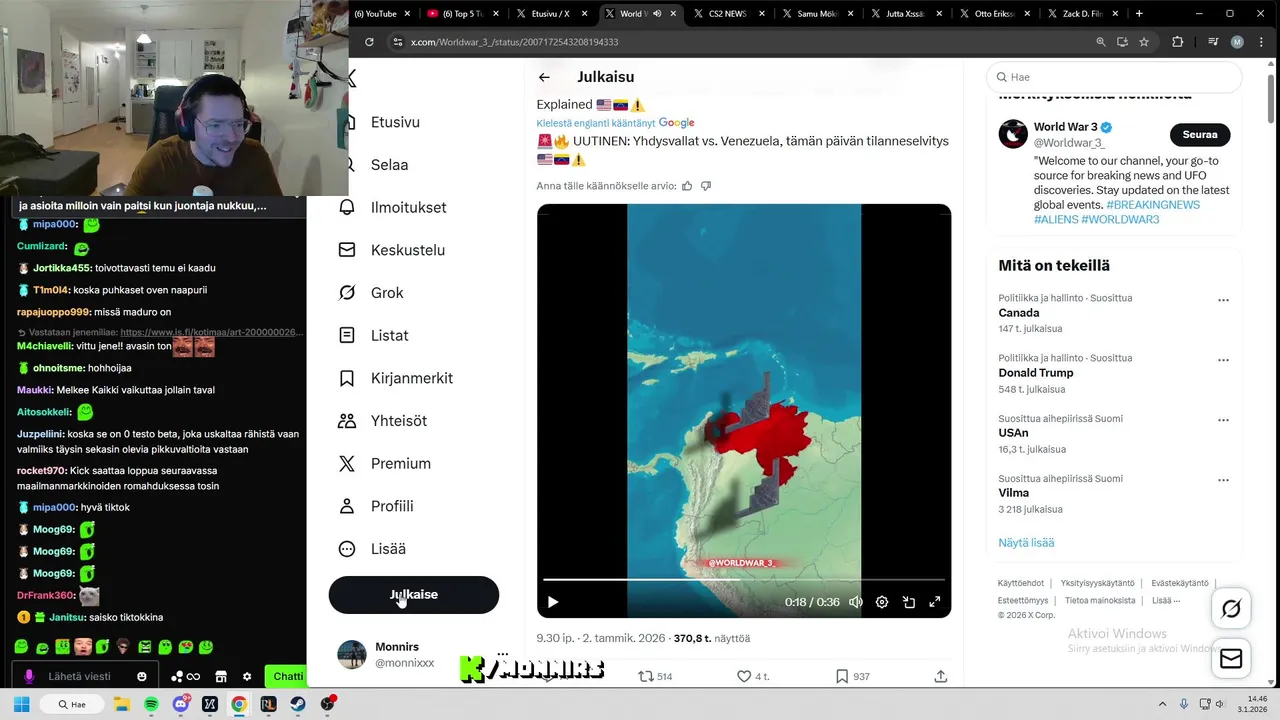Screen dimensions: 1280x720
Task: Switch to the Top 5 YouTube tab
Action: (462, 14)
